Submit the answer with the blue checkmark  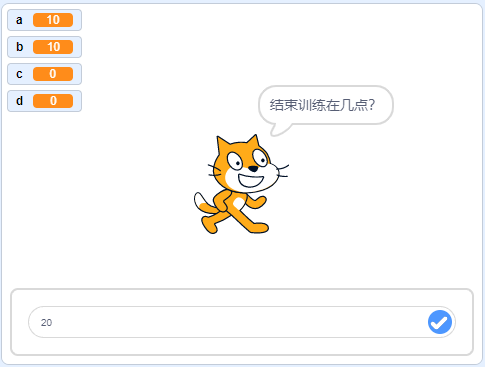click(x=440, y=322)
